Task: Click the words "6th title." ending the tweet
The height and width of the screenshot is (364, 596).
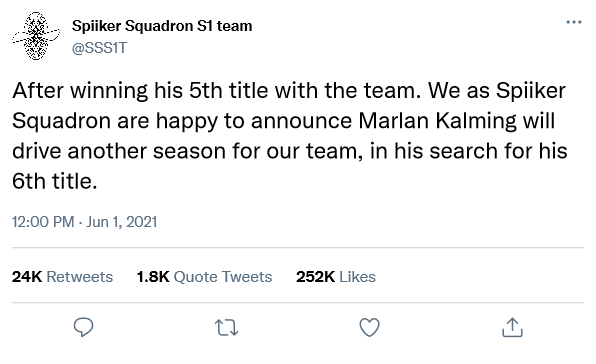Action: pos(54,181)
